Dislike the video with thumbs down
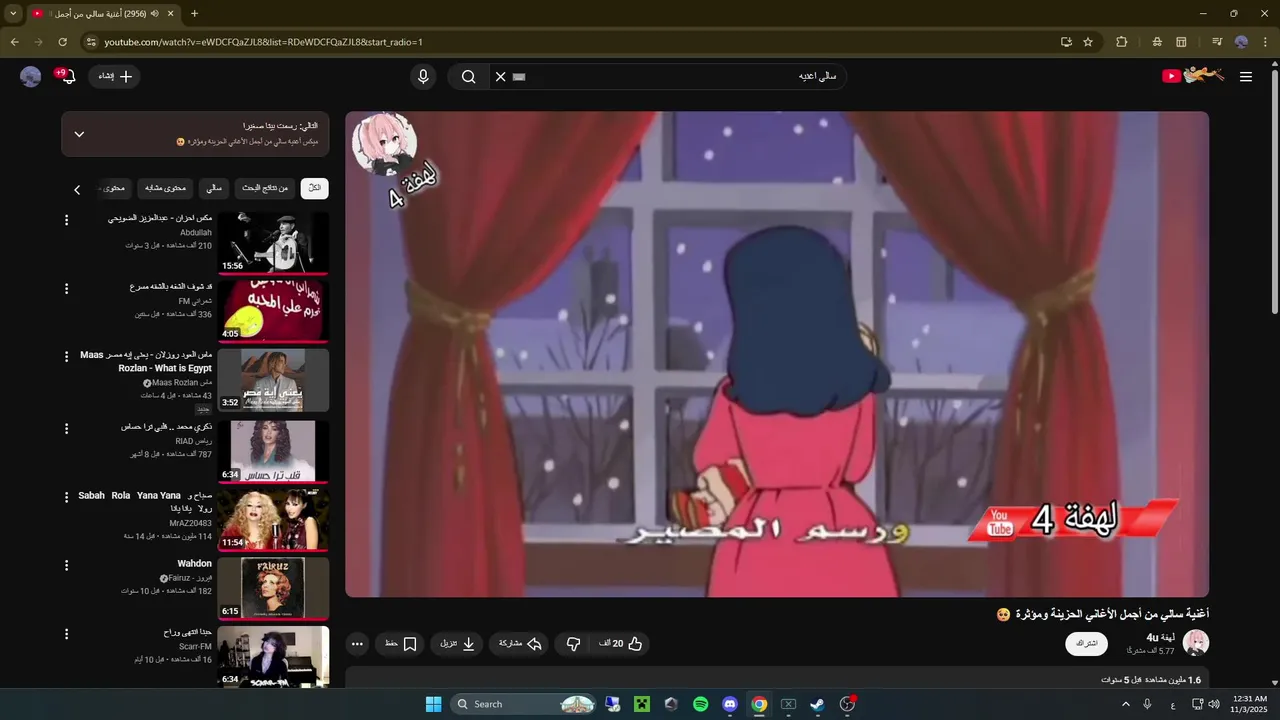Viewport: 1280px width, 720px height. [573, 644]
